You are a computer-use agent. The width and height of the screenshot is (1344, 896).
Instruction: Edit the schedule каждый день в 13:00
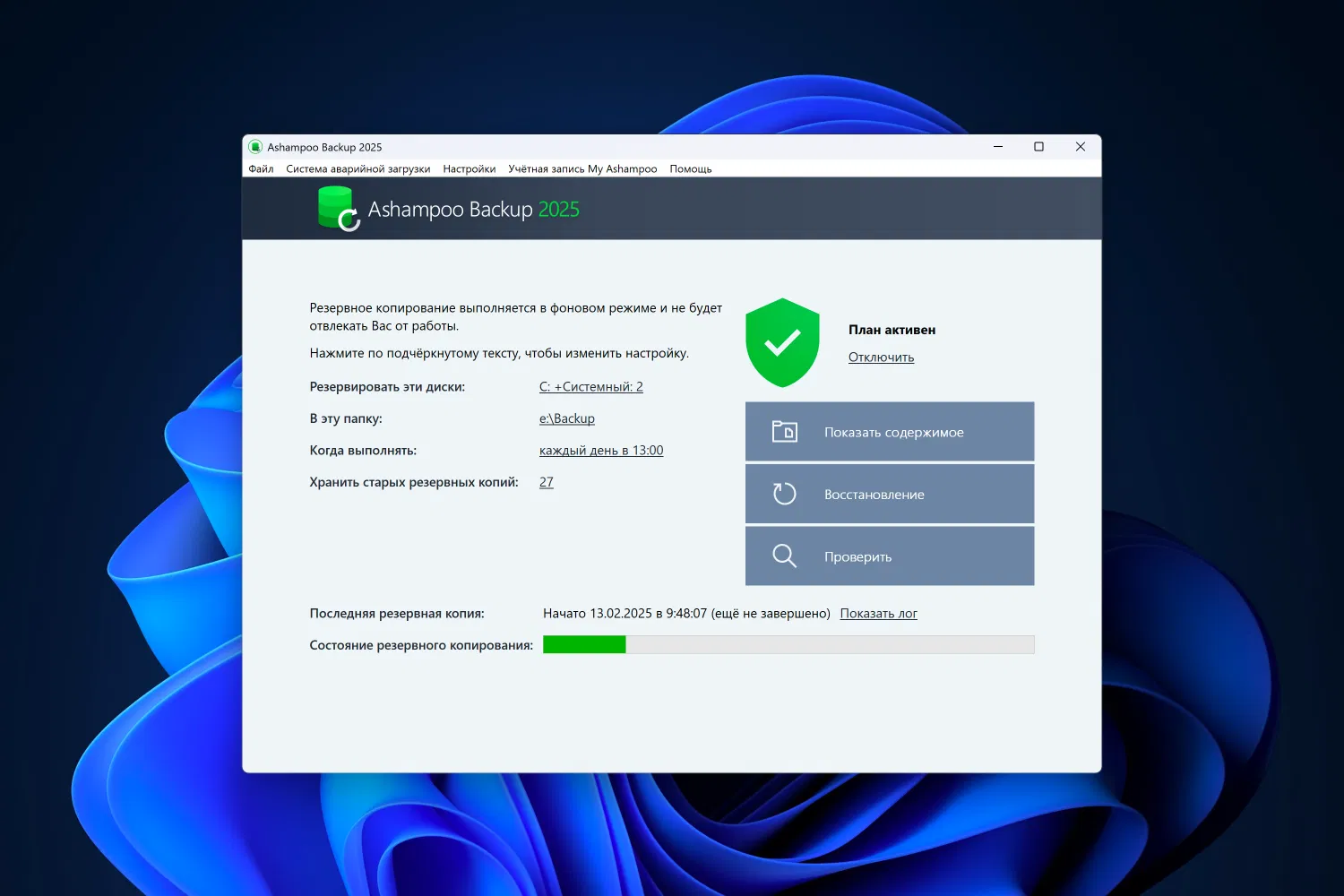[601, 451]
